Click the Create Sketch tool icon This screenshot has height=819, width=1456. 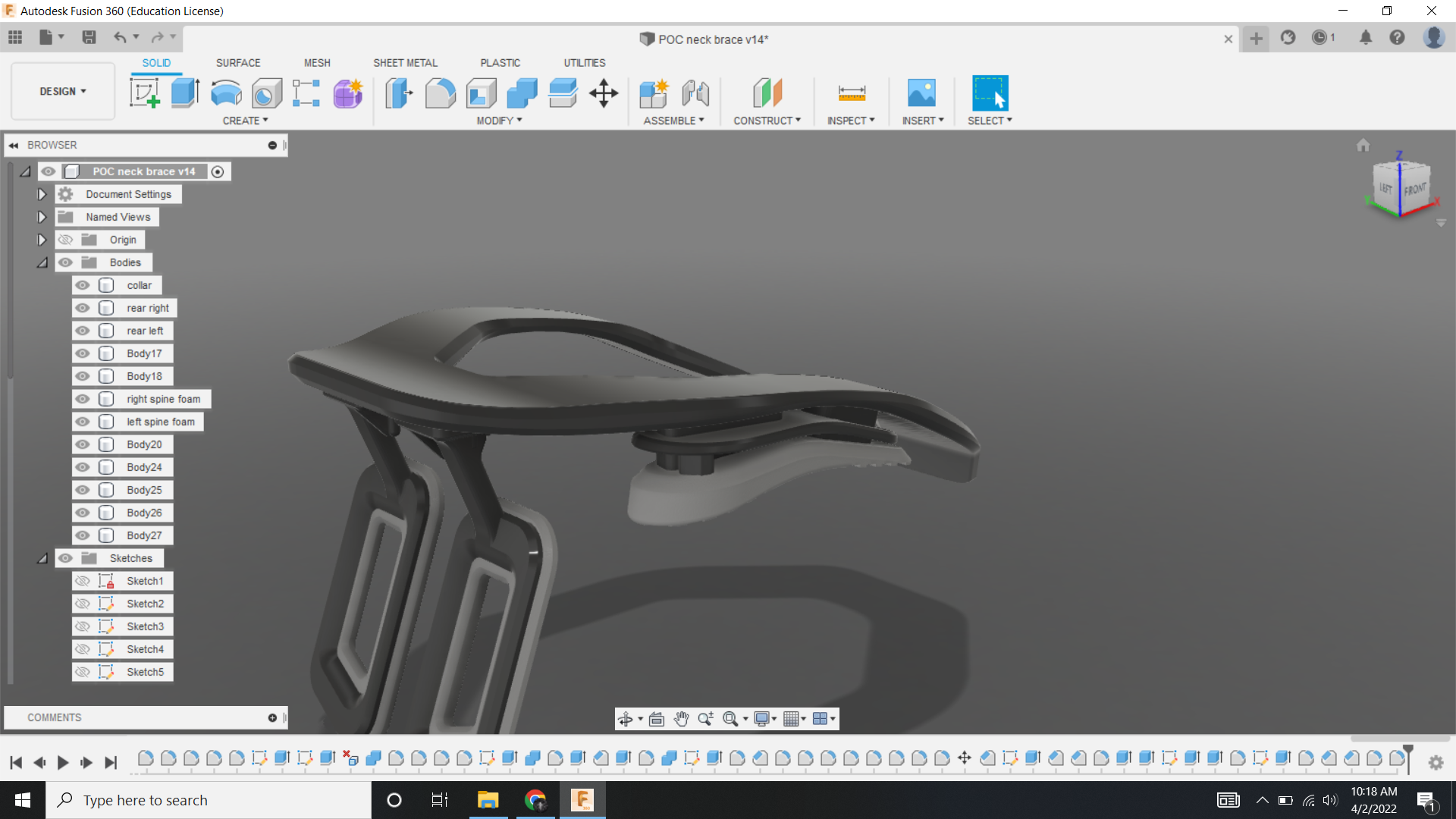pos(144,93)
